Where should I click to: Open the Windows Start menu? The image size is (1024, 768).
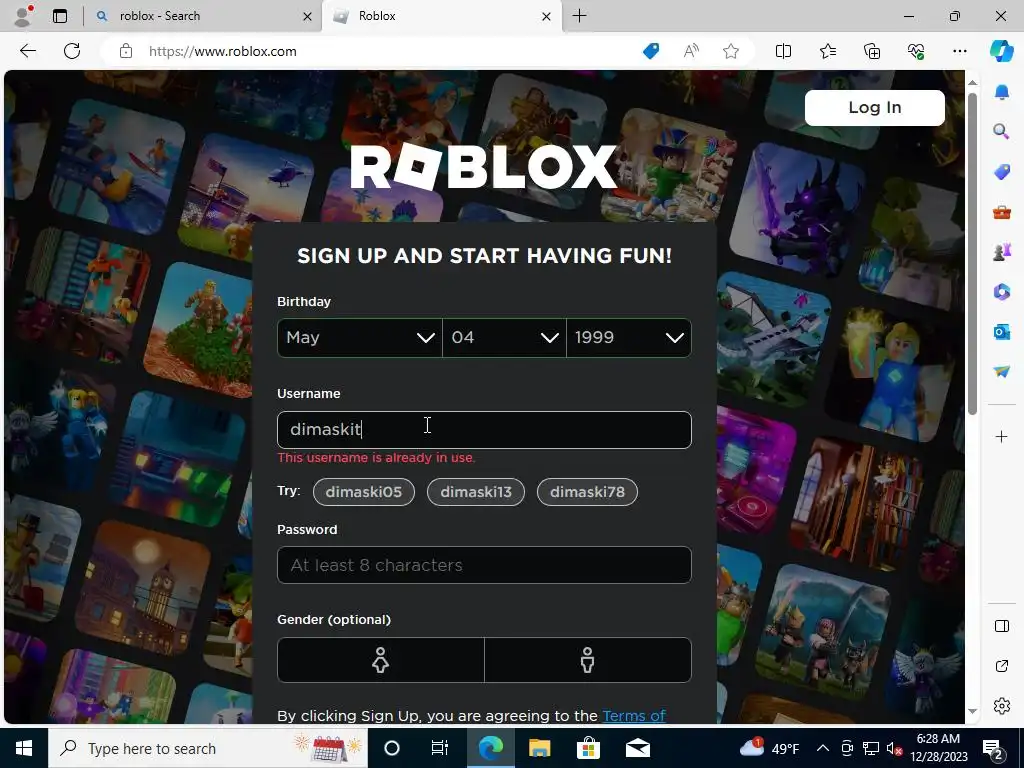24,748
